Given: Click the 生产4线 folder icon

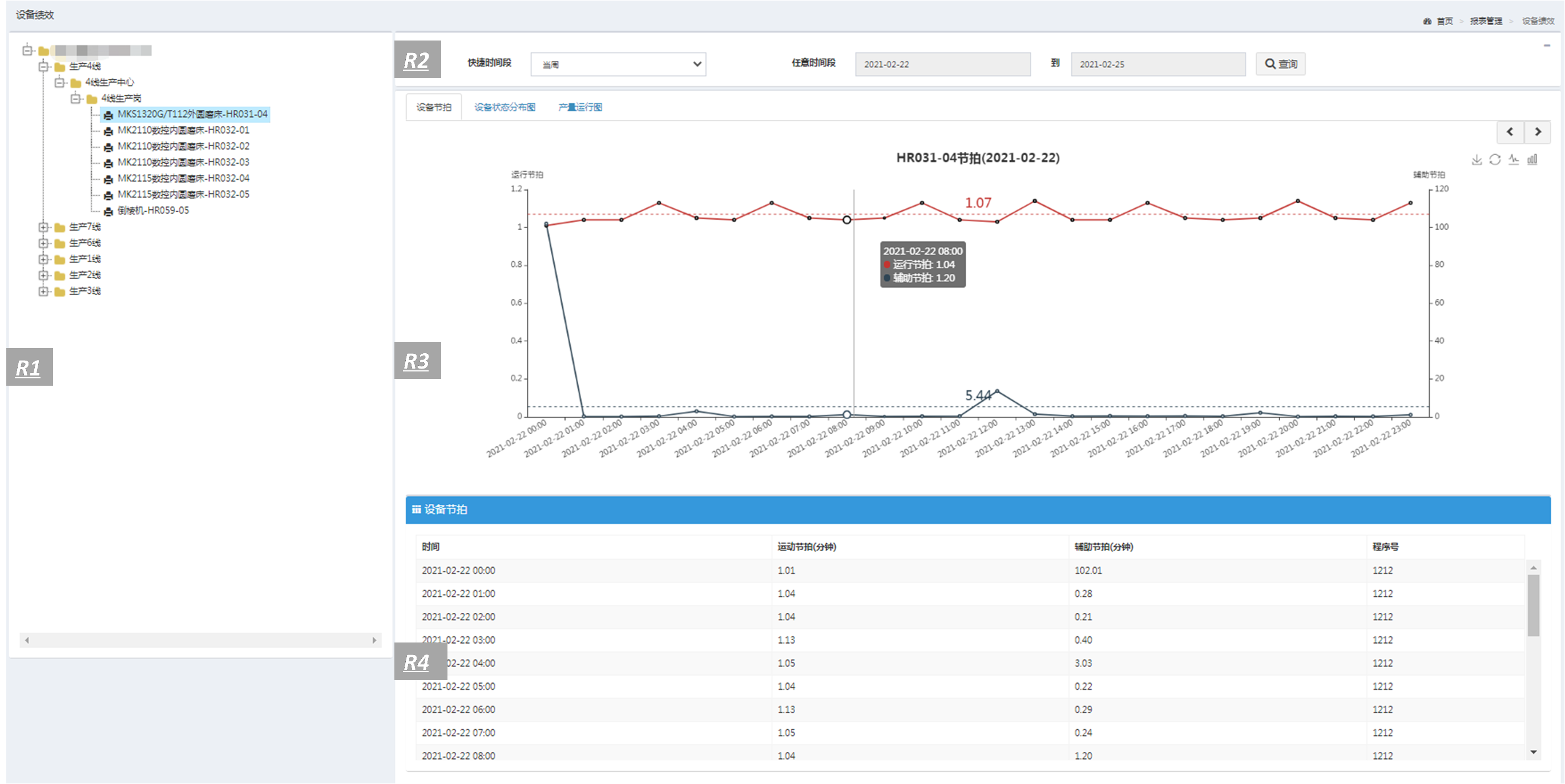Looking at the screenshot, I should tap(59, 67).
